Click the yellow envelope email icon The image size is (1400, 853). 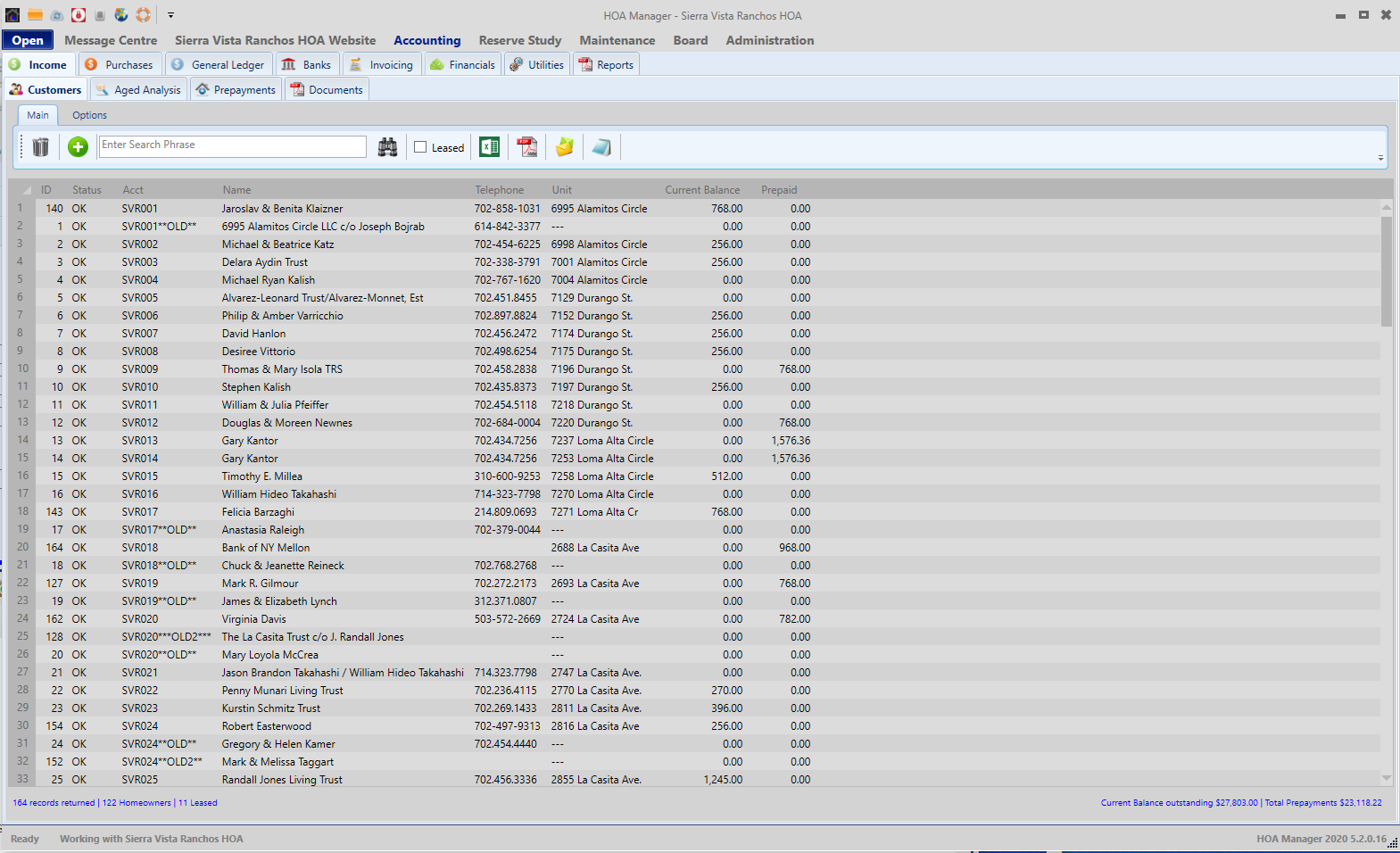click(565, 147)
